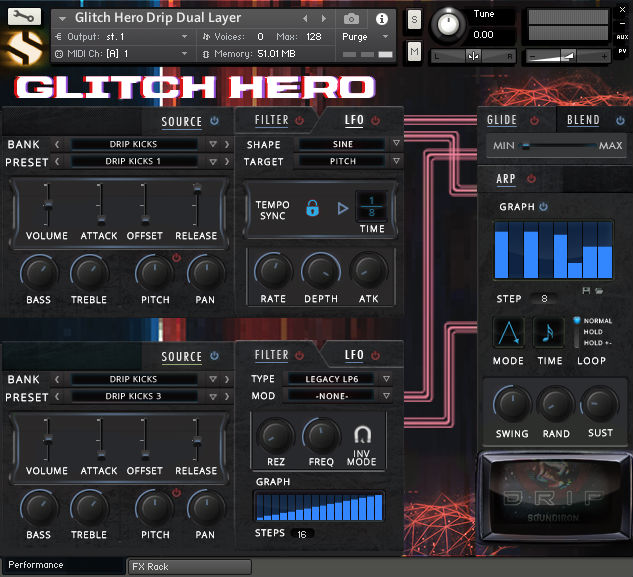This screenshot has height=577, width=633.
Task: Open the AUX panel button
Action: [622, 37]
